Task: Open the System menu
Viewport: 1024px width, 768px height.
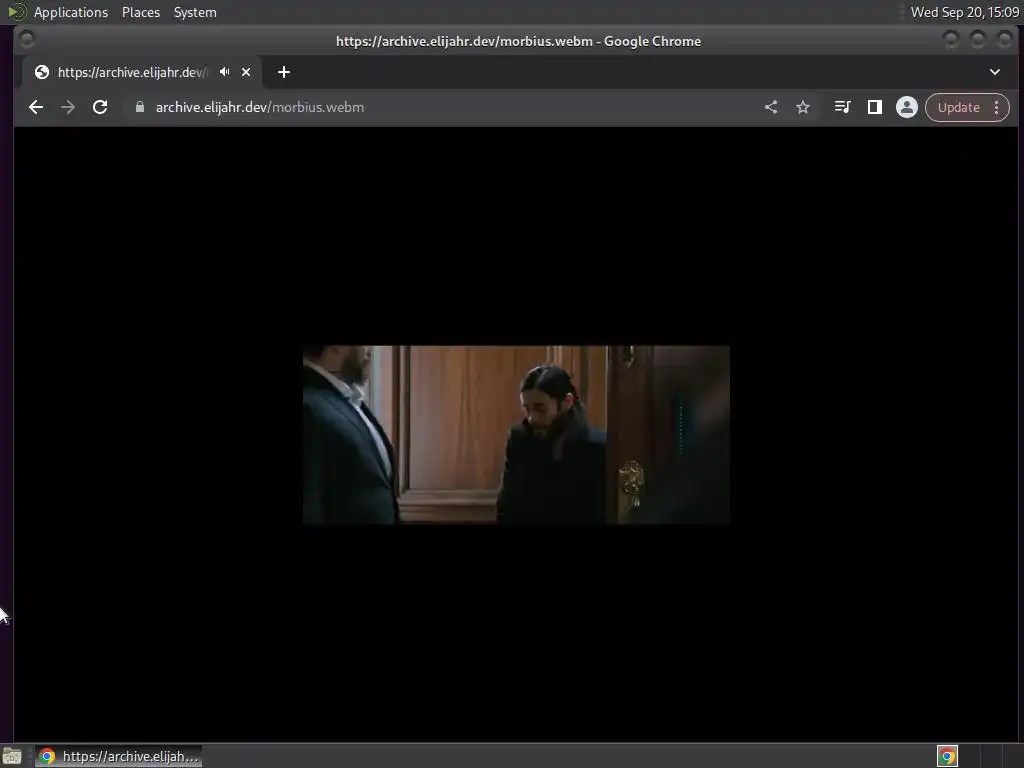Action: pyautogui.click(x=195, y=12)
